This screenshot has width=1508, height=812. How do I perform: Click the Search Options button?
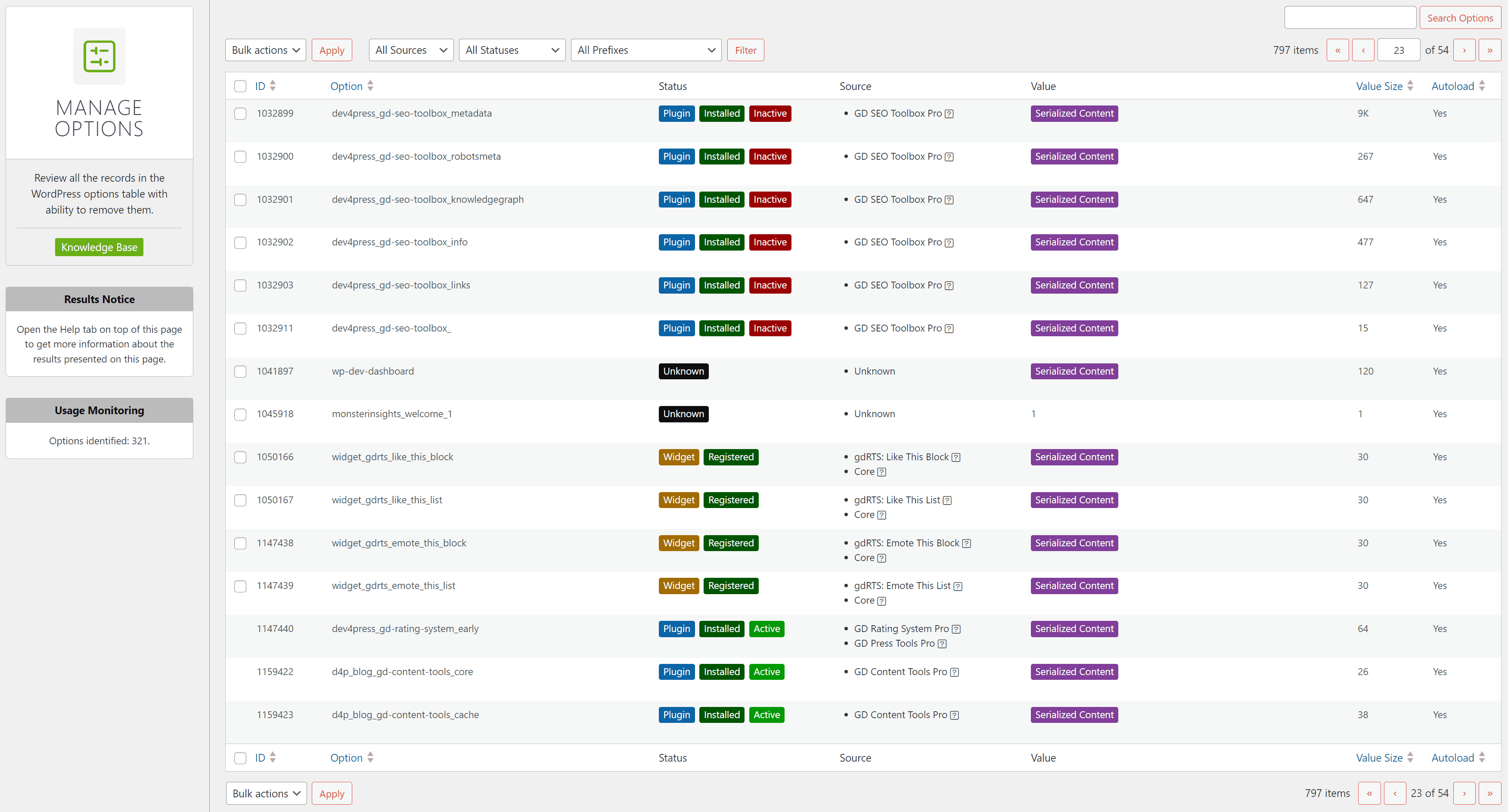tap(1460, 18)
